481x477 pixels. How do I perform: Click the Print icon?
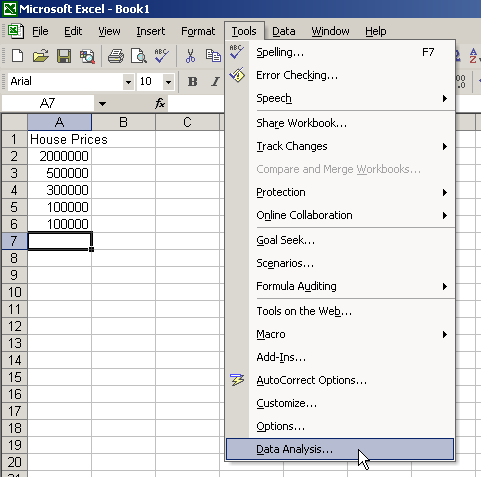tap(116, 56)
